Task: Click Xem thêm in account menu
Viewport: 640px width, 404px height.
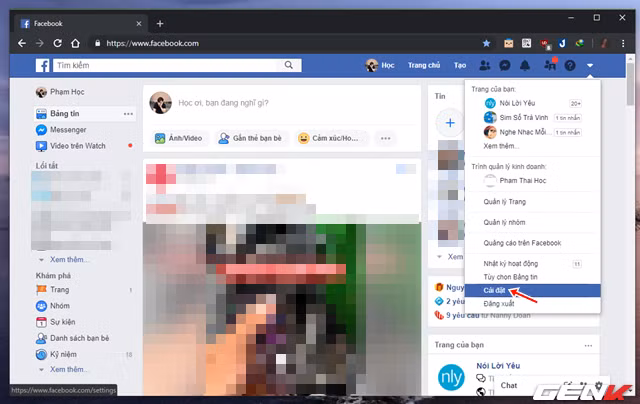Action: coord(501,146)
